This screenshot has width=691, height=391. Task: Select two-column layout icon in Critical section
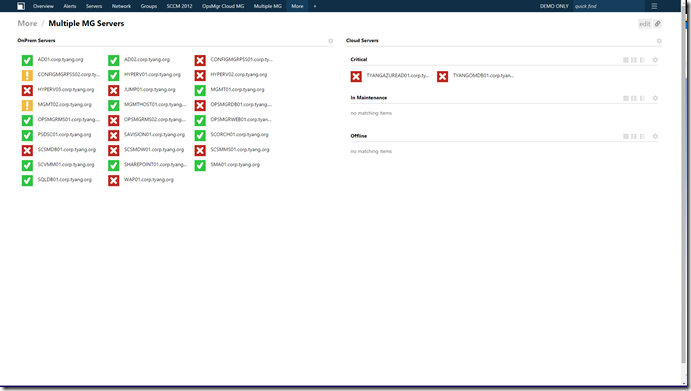pos(634,60)
